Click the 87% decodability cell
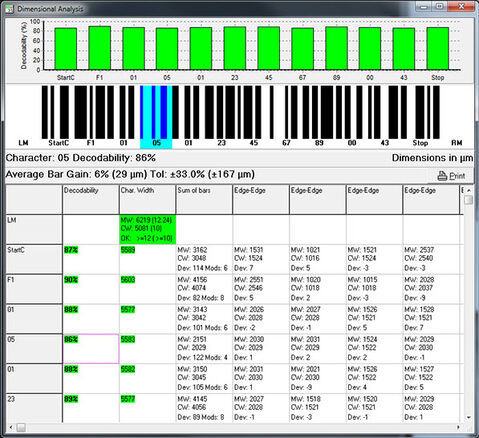Image resolution: width=479 pixels, height=438 pixels. pyautogui.click(x=91, y=259)
